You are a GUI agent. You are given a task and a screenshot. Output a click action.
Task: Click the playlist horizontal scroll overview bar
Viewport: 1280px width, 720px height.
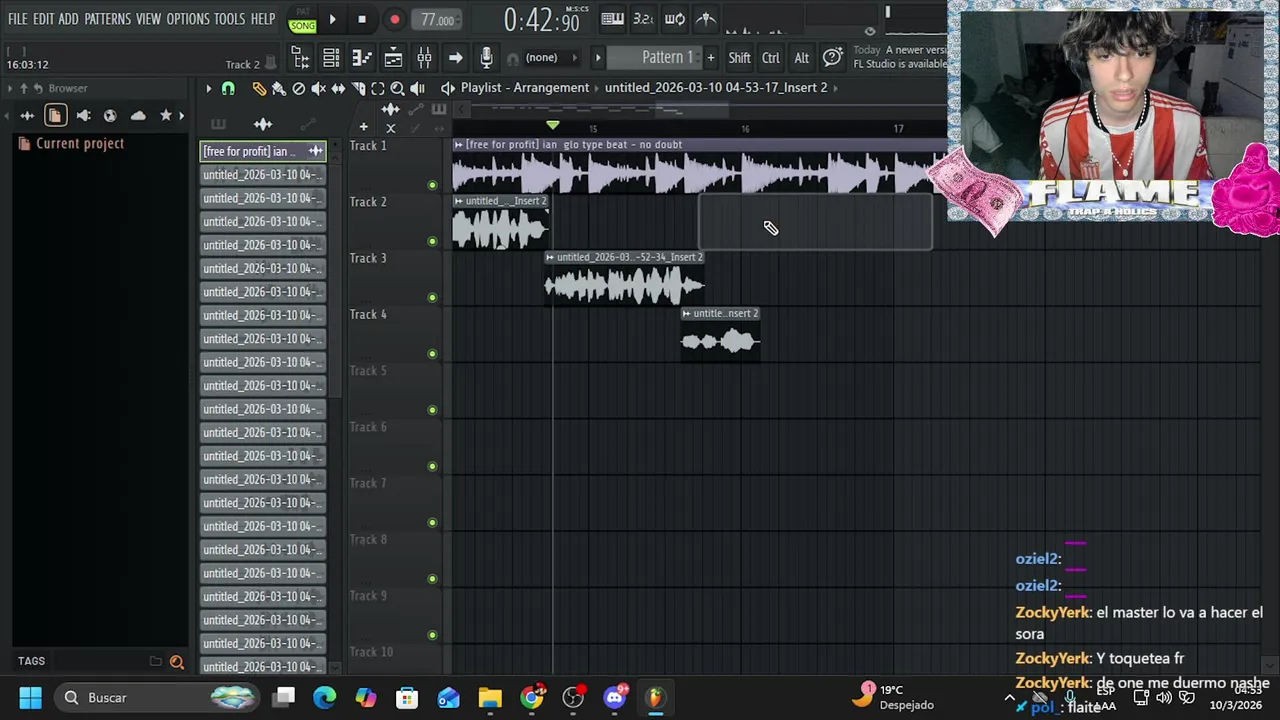coord(690,109)
